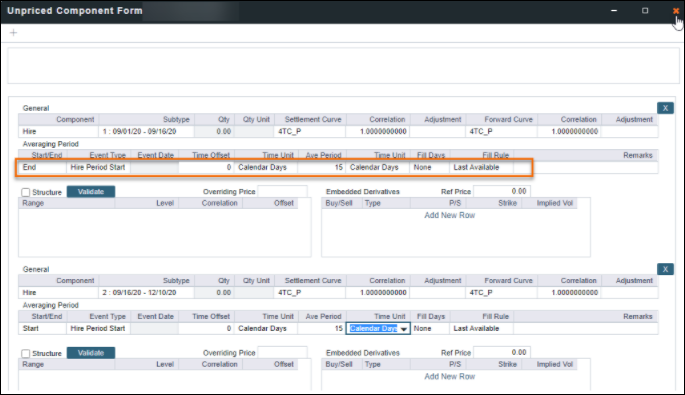Click the Start cell in second Averaging Period

42,329
